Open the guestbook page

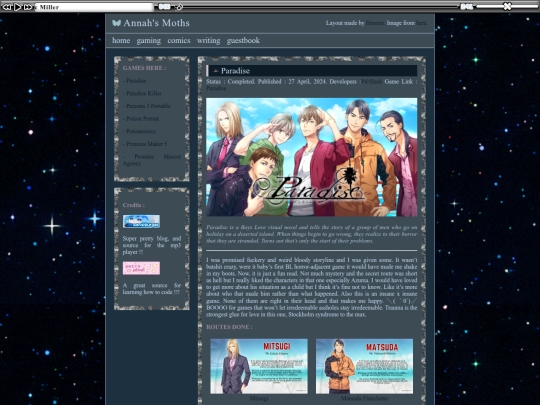(243, 41)
